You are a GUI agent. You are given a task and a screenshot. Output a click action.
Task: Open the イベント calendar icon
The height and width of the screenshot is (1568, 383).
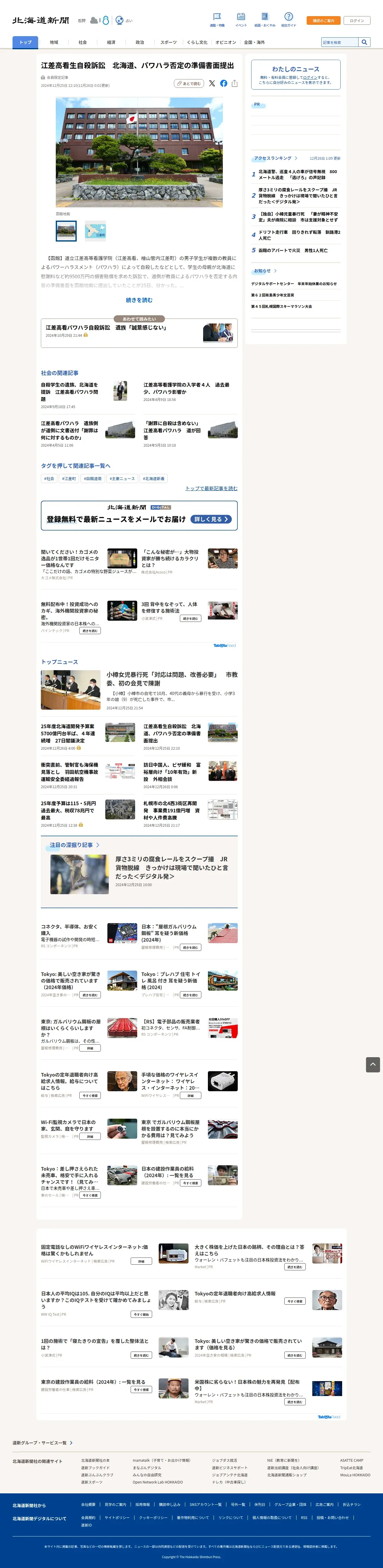[241, 16]
